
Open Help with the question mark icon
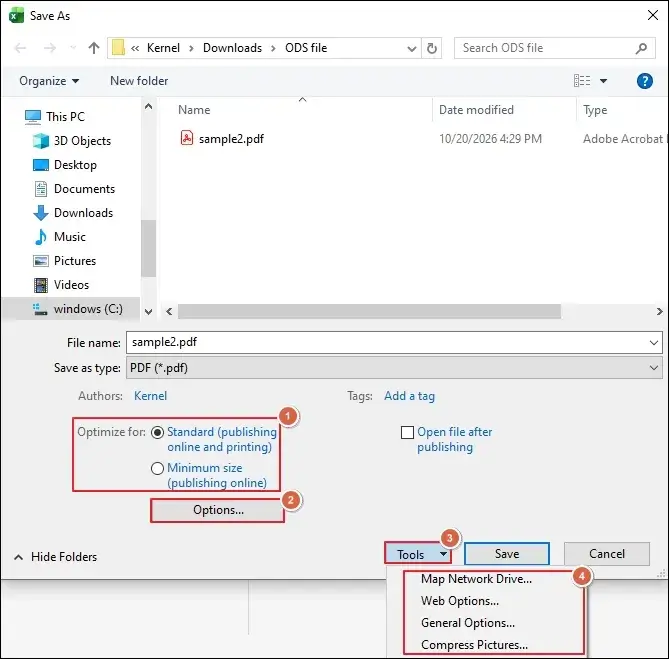pos(645,81)
